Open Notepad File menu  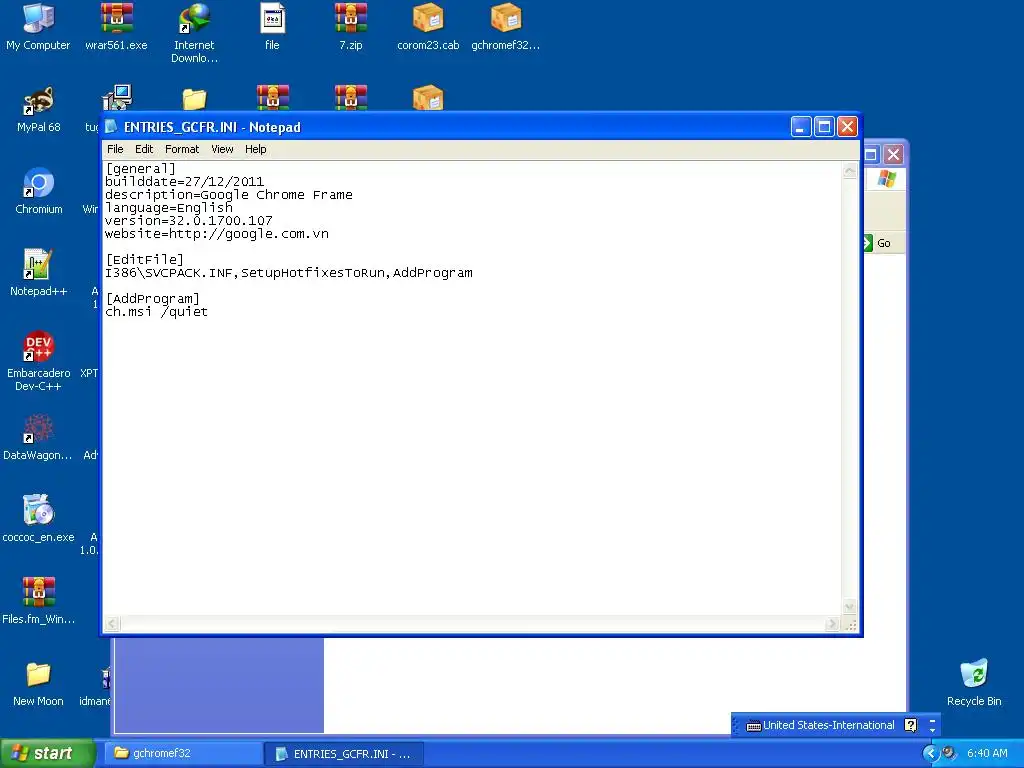[115, 150]
